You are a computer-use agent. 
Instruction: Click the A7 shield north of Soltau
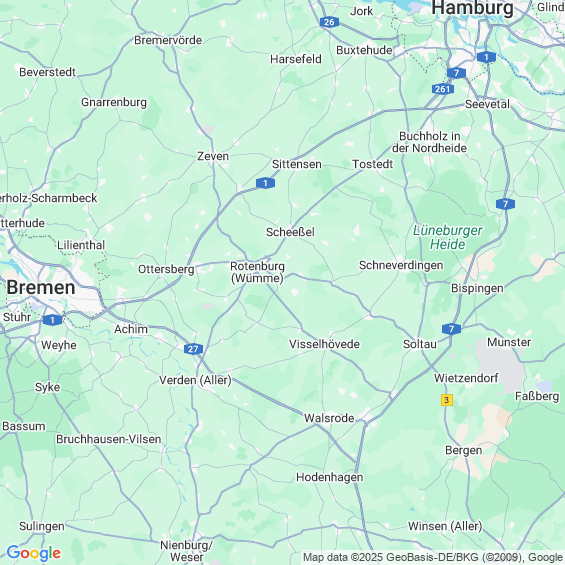pos(451,329)
